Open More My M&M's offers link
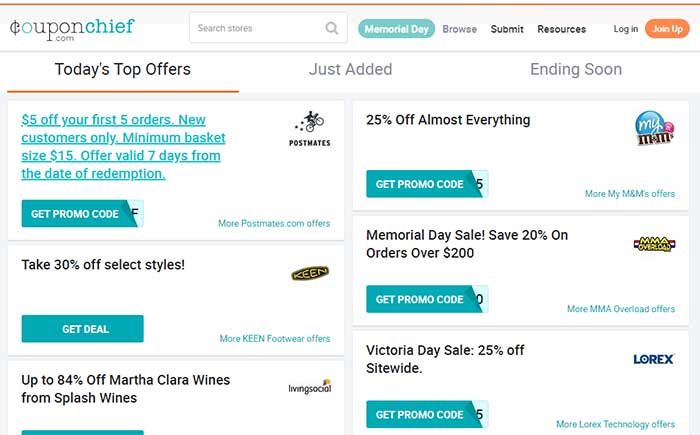 (630, 194)
